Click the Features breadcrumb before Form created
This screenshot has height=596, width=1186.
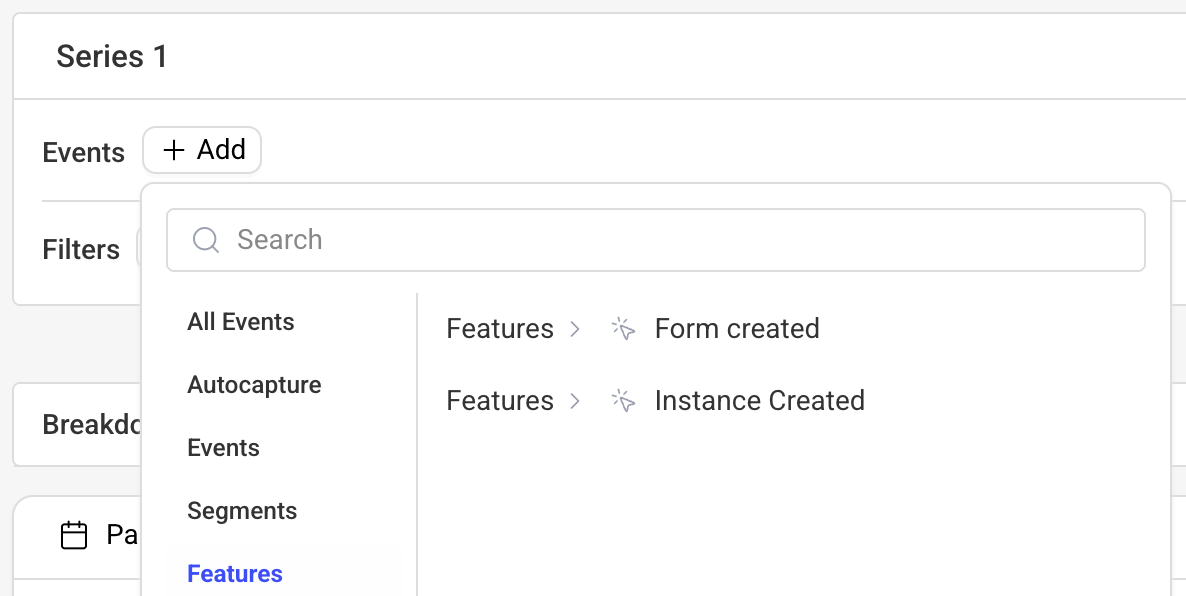pos(500,329)
